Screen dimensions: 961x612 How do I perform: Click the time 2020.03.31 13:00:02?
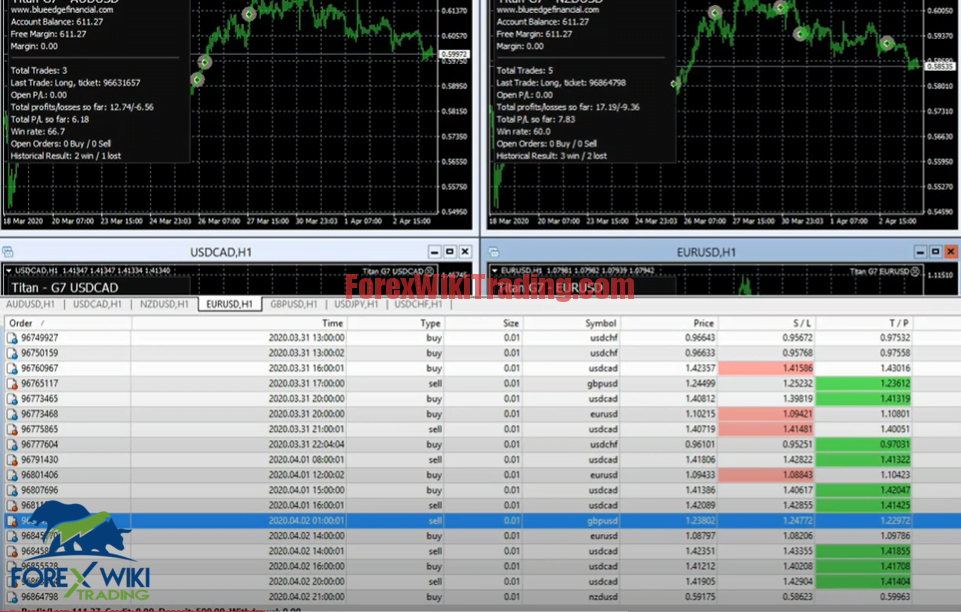pyautogui.click(x=306, y=353)
